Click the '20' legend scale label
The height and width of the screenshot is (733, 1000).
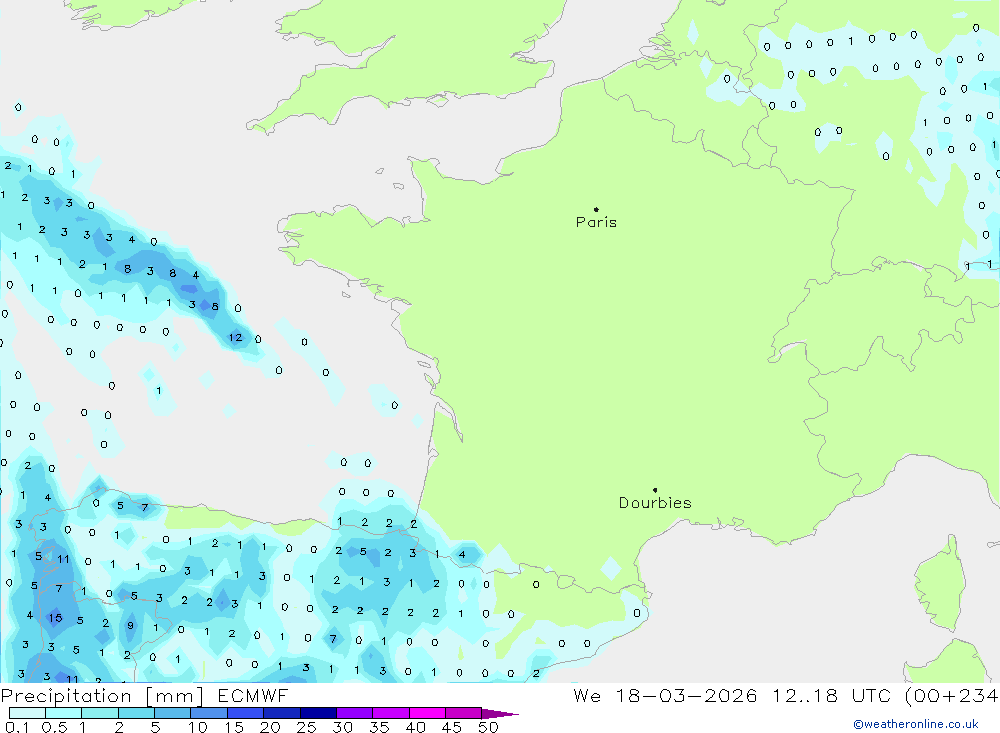[x=270, y=727]
